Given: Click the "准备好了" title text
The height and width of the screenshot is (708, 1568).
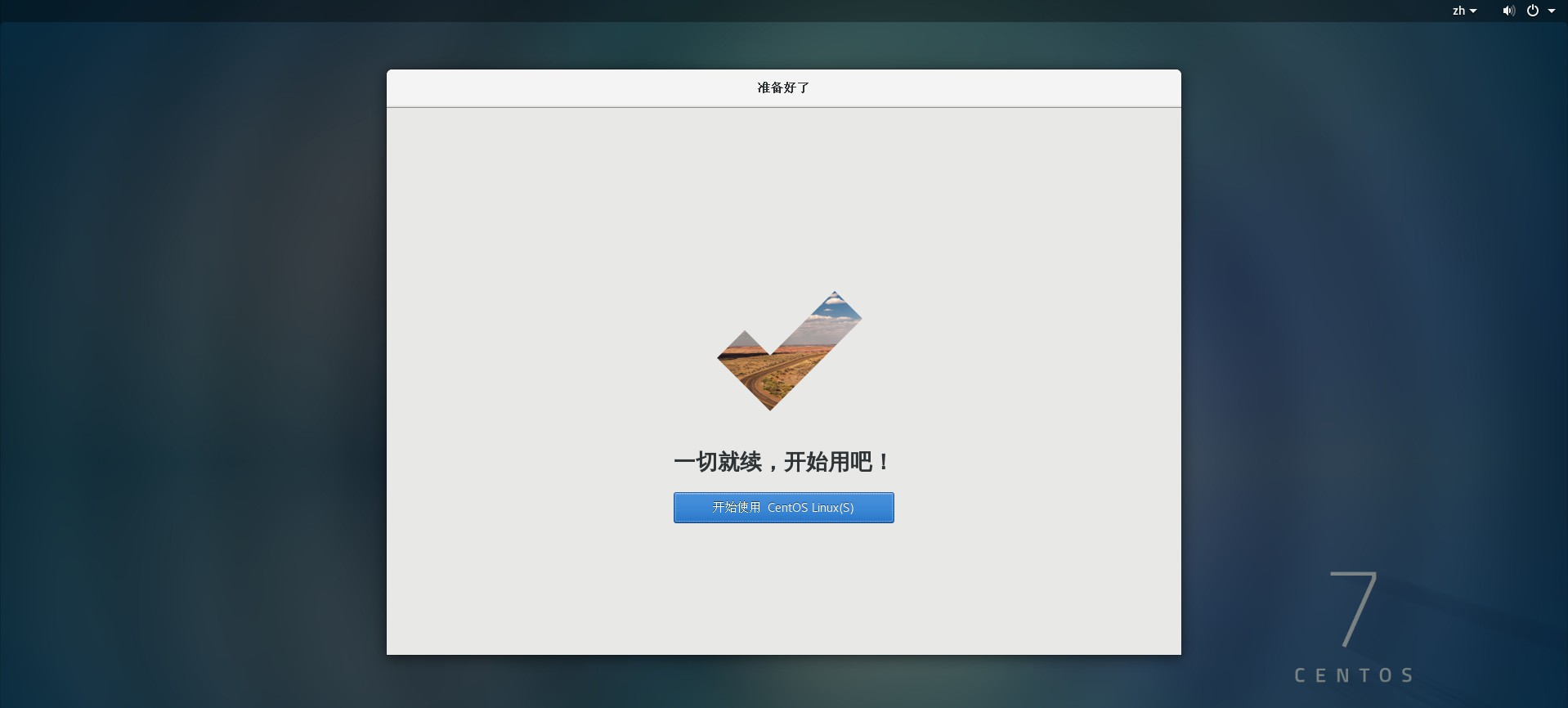Looking at the screenshot, I should 783,87.
